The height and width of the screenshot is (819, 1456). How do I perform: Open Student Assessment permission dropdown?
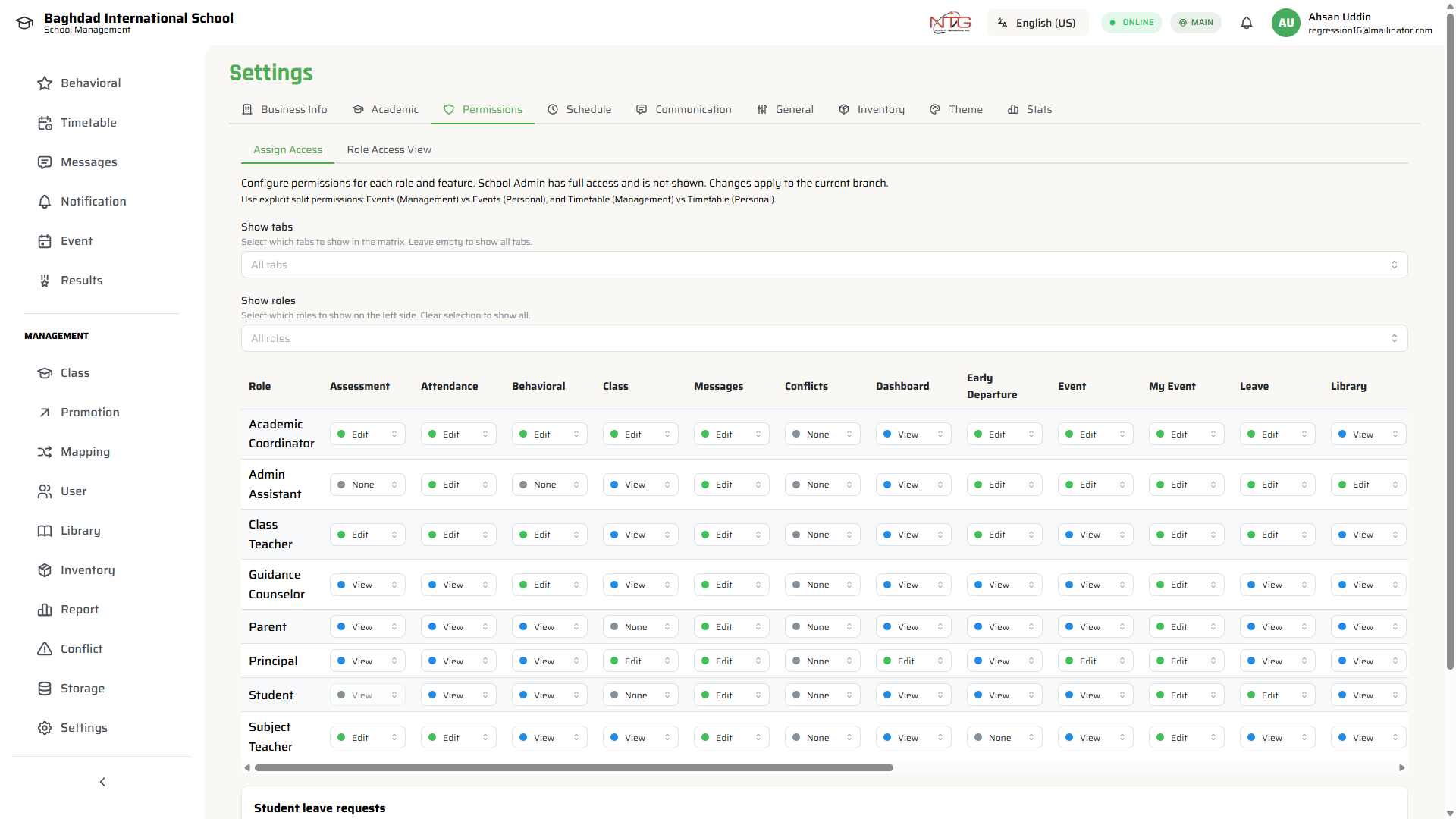point(368,695)
